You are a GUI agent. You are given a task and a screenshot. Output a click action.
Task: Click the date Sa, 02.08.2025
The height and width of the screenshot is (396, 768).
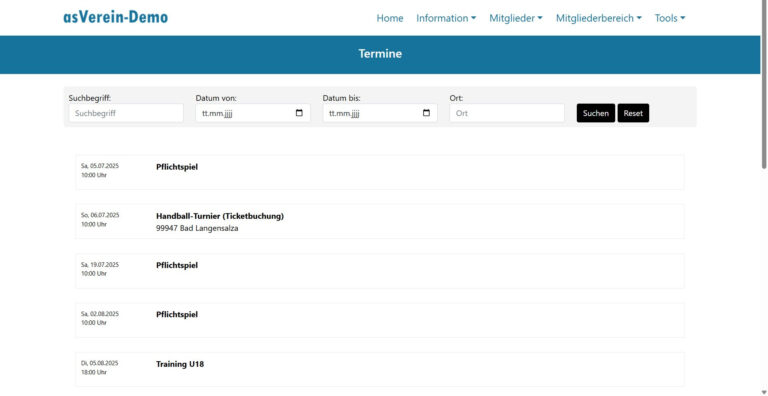pyautogui.click(x=100, y=314)
